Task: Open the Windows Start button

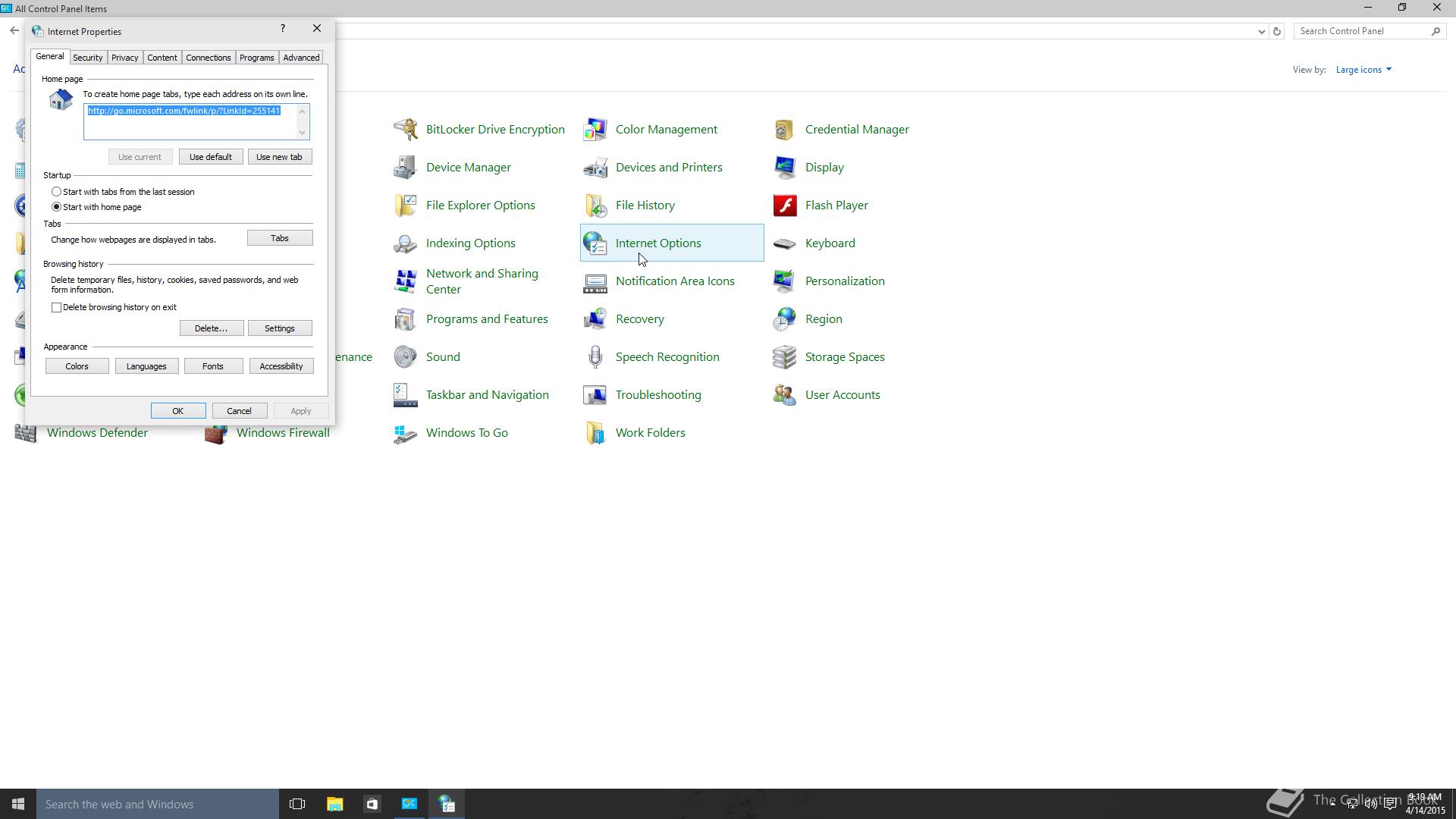Action: click(18, 804)
